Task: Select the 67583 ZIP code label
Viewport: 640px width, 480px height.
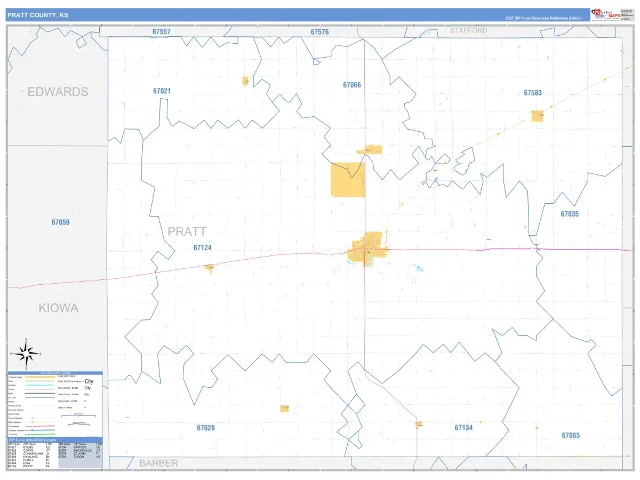Action: (x=533, y=93)
